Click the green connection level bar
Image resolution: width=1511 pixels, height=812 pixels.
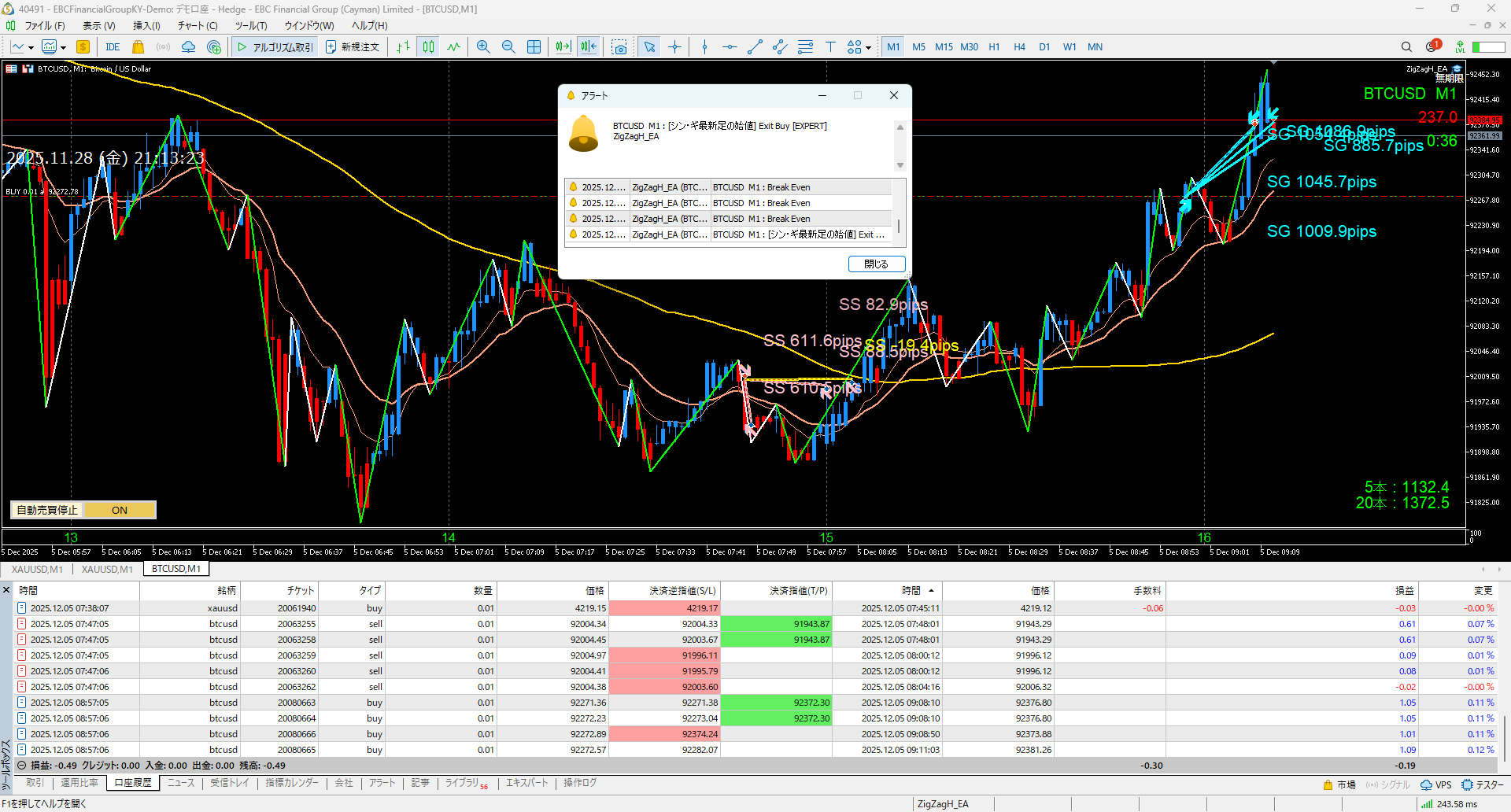coord(1488,47)
